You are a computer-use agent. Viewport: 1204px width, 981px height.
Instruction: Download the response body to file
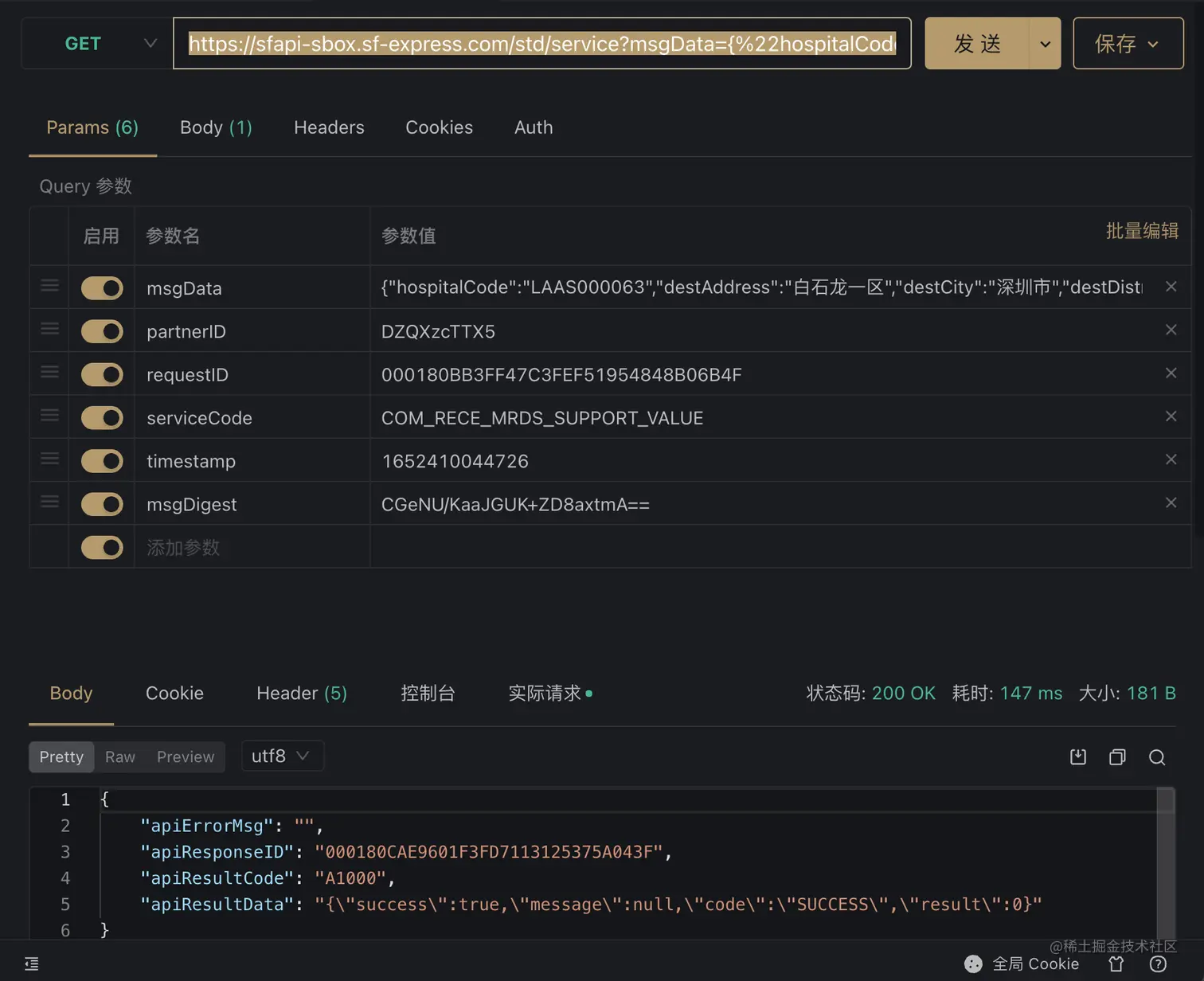pos(1078,756)
